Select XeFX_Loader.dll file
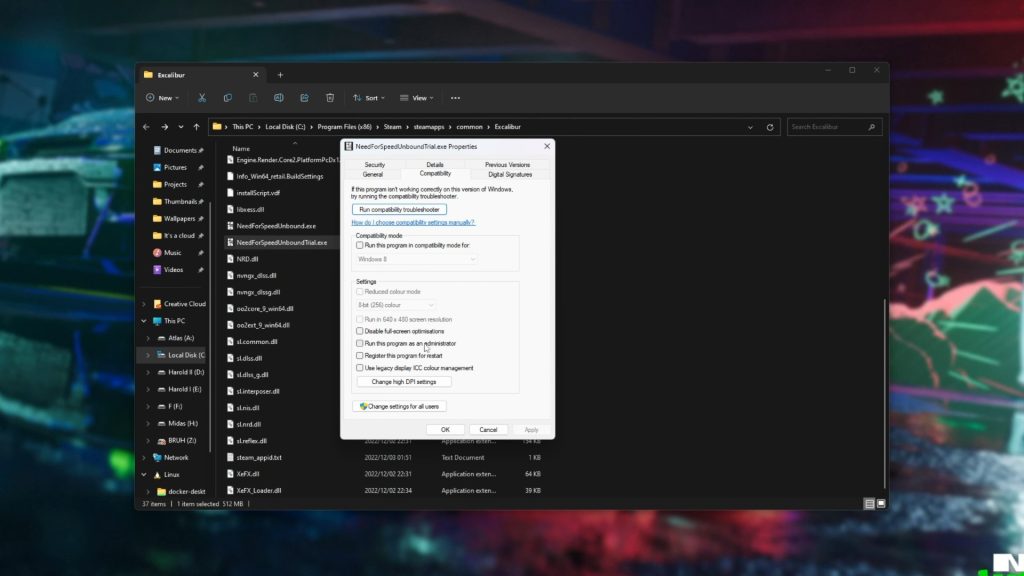This screenshot has height=576, width=1024. pos(259,490)
